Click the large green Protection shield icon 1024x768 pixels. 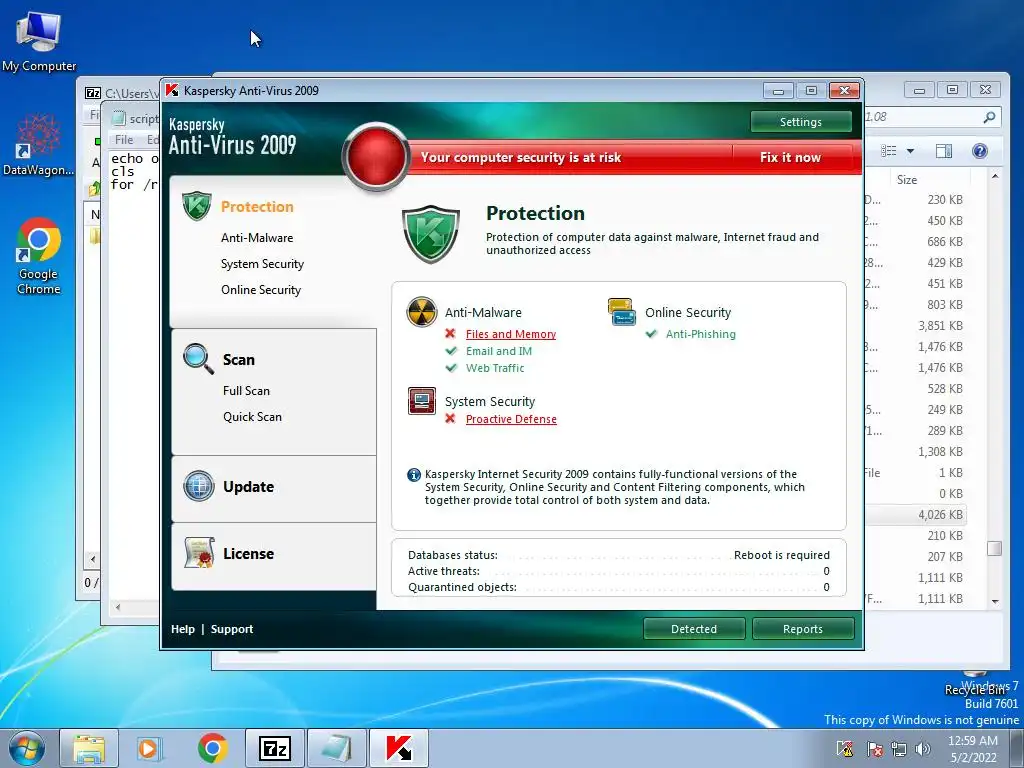point(431,234)
